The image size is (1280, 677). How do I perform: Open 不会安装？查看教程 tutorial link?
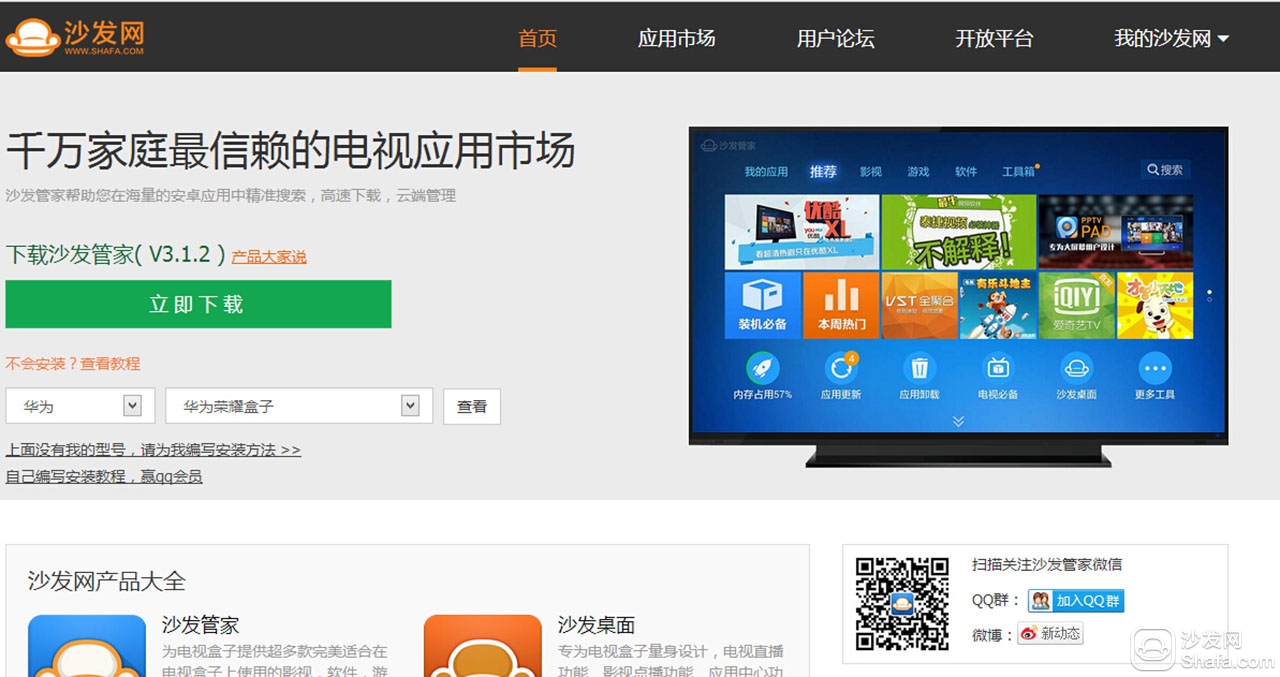click(x=73, y=363)
